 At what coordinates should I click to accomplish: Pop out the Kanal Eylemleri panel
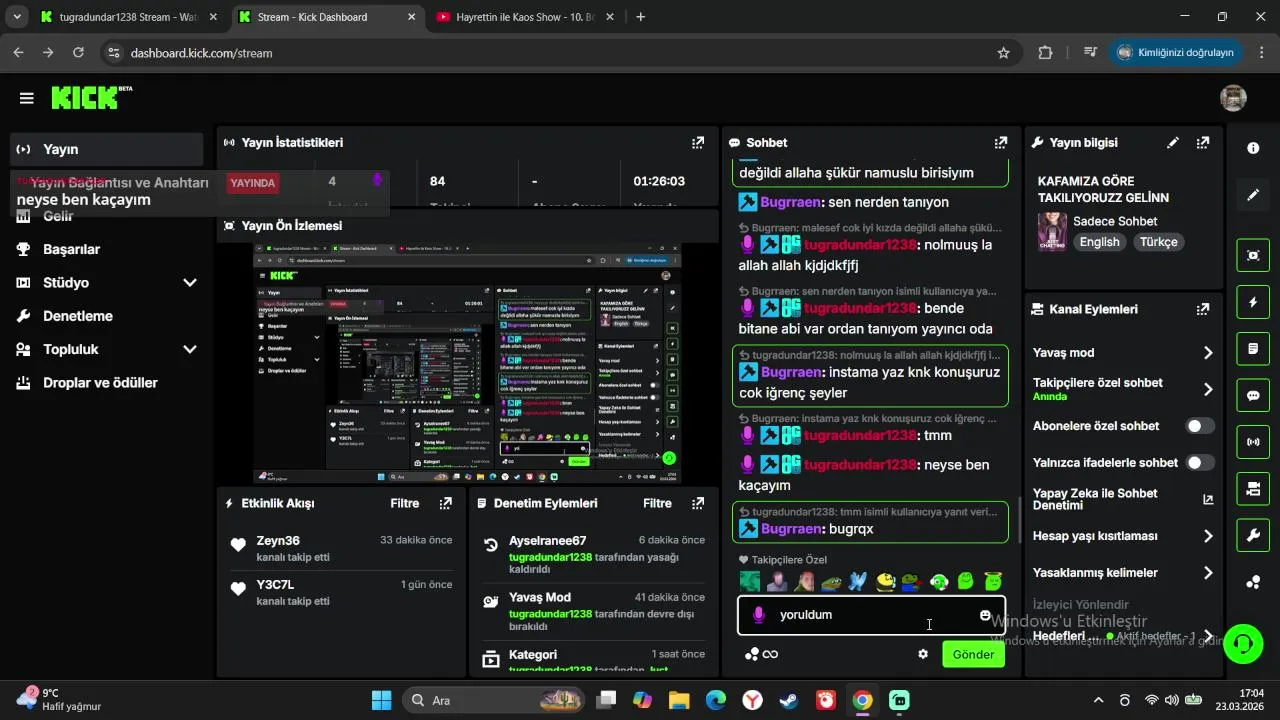coord(1203,310)
